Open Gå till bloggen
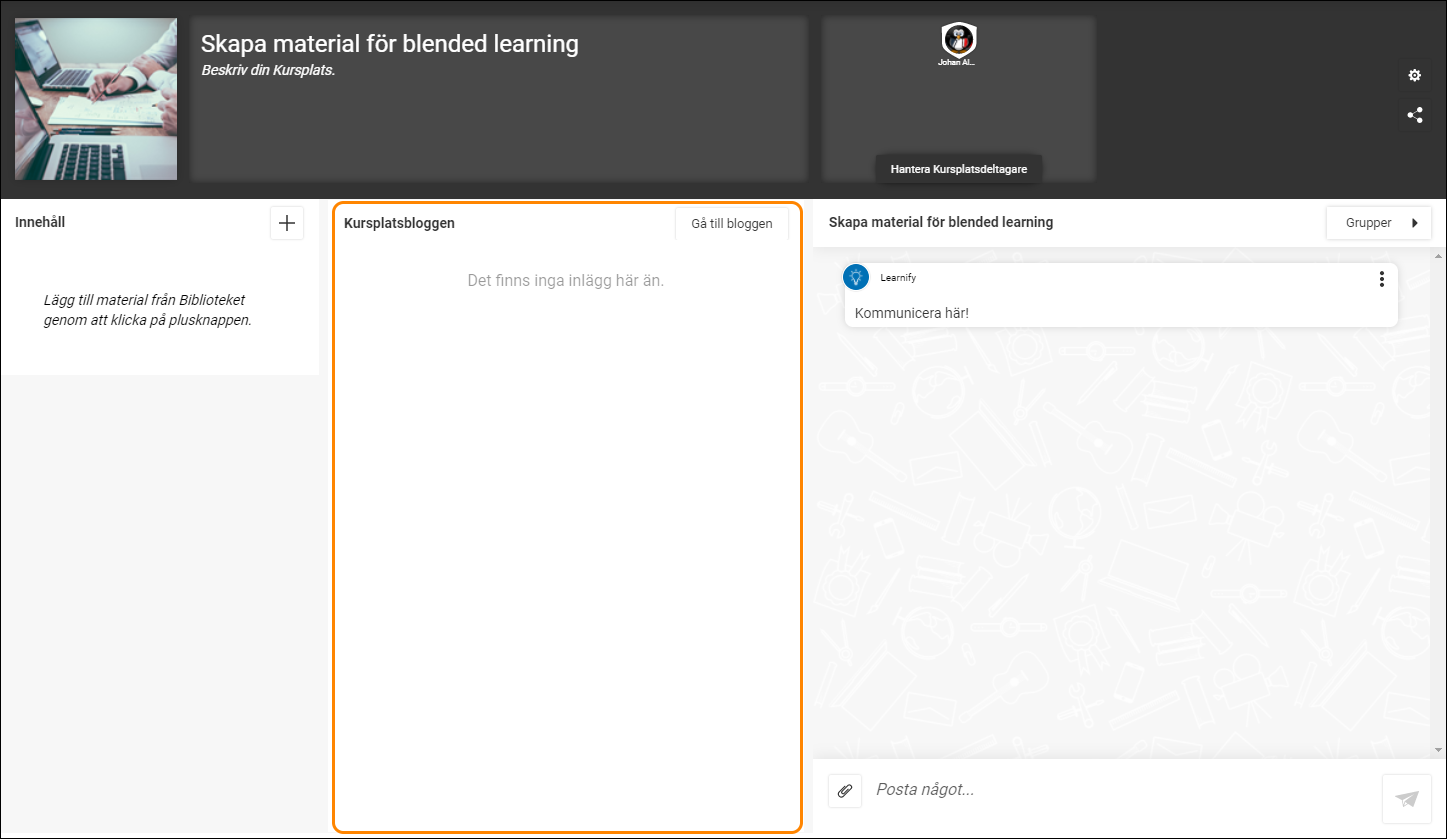This screenshot has height=839, width=1447. click(x=732, y=223)
